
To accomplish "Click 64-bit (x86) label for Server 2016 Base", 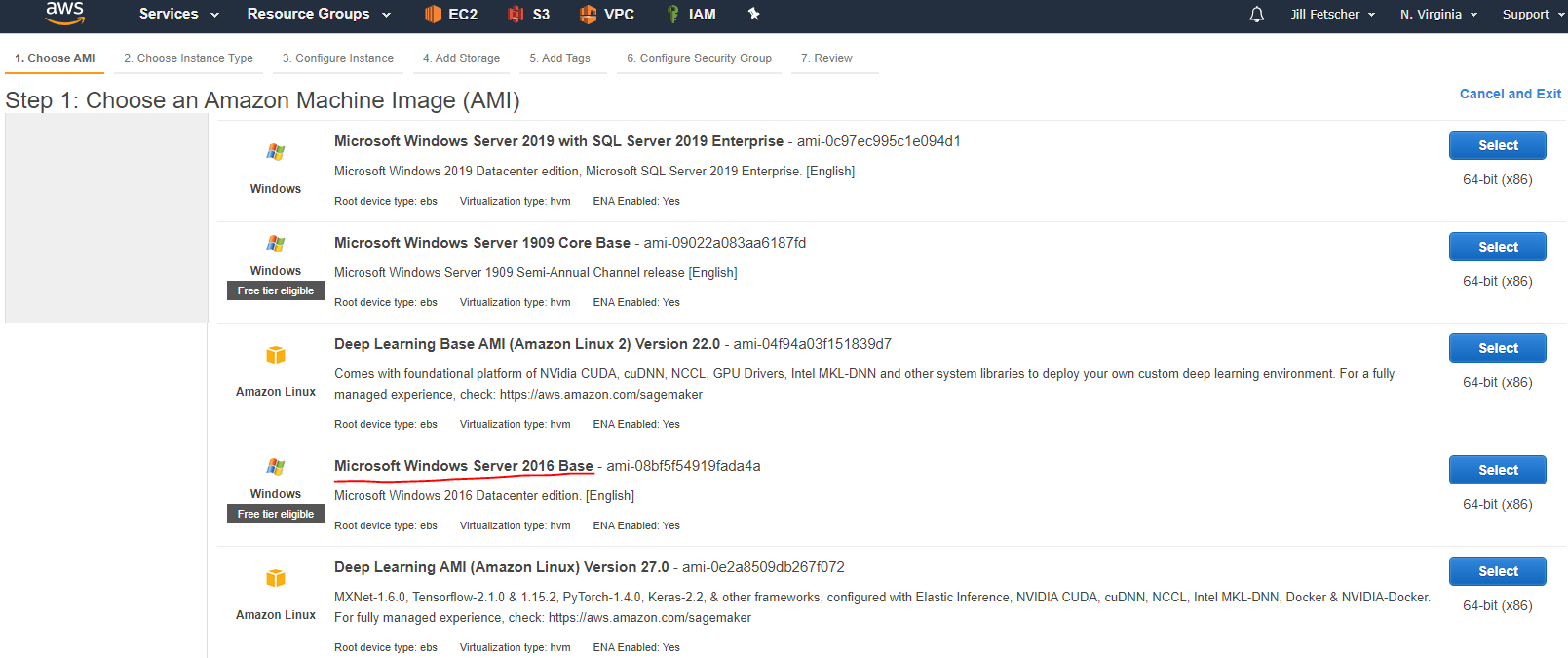I will pos(1497,504).
